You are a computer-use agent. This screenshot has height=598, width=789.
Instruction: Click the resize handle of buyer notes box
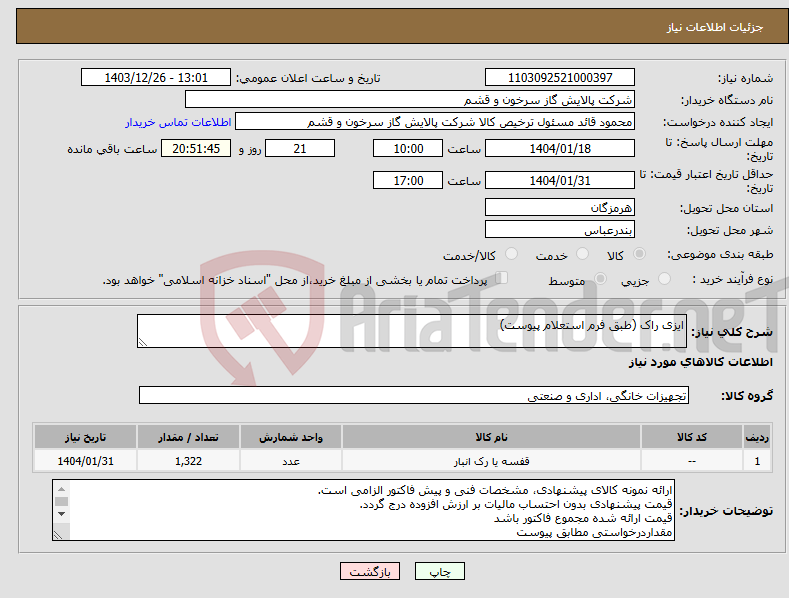pyautogui.click(x=58, y=536)
